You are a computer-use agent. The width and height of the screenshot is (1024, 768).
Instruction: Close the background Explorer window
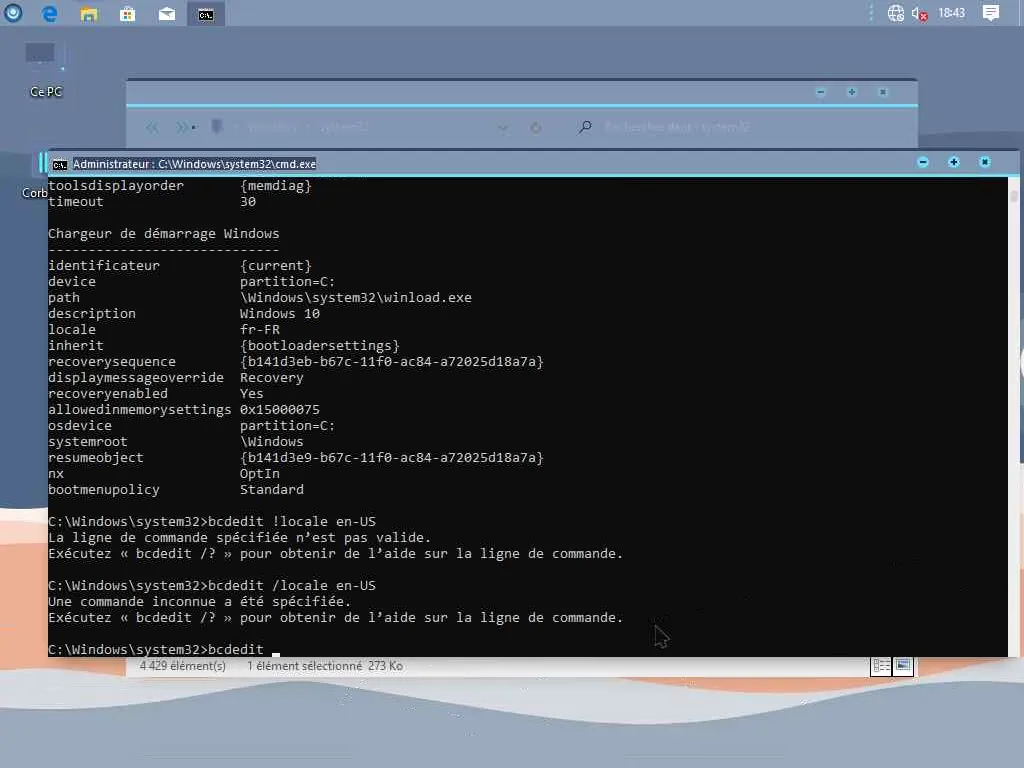883,92
